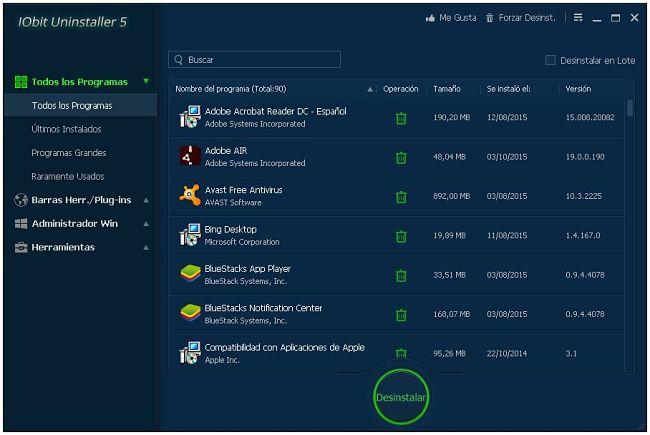Click the 1.4.167.0 version value
This screenshot has height=435, width=650.
point(582,236)
